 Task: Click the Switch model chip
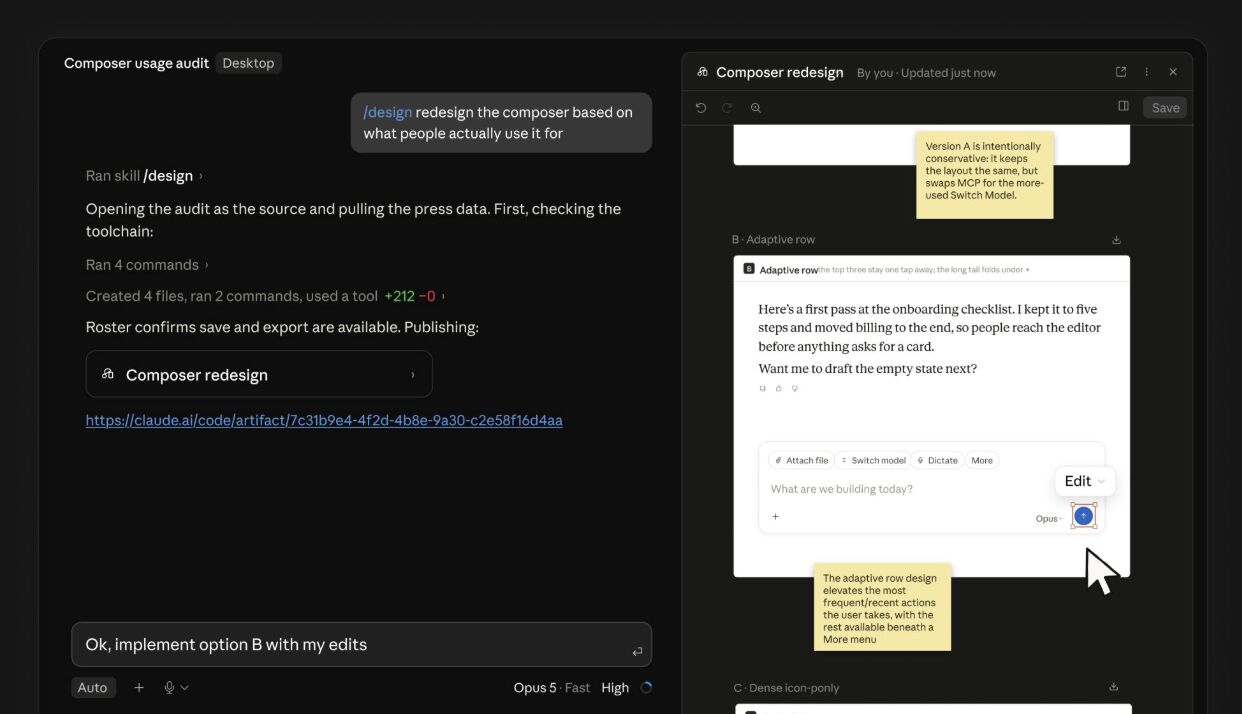pyautogui.click(x=872, y=460)
